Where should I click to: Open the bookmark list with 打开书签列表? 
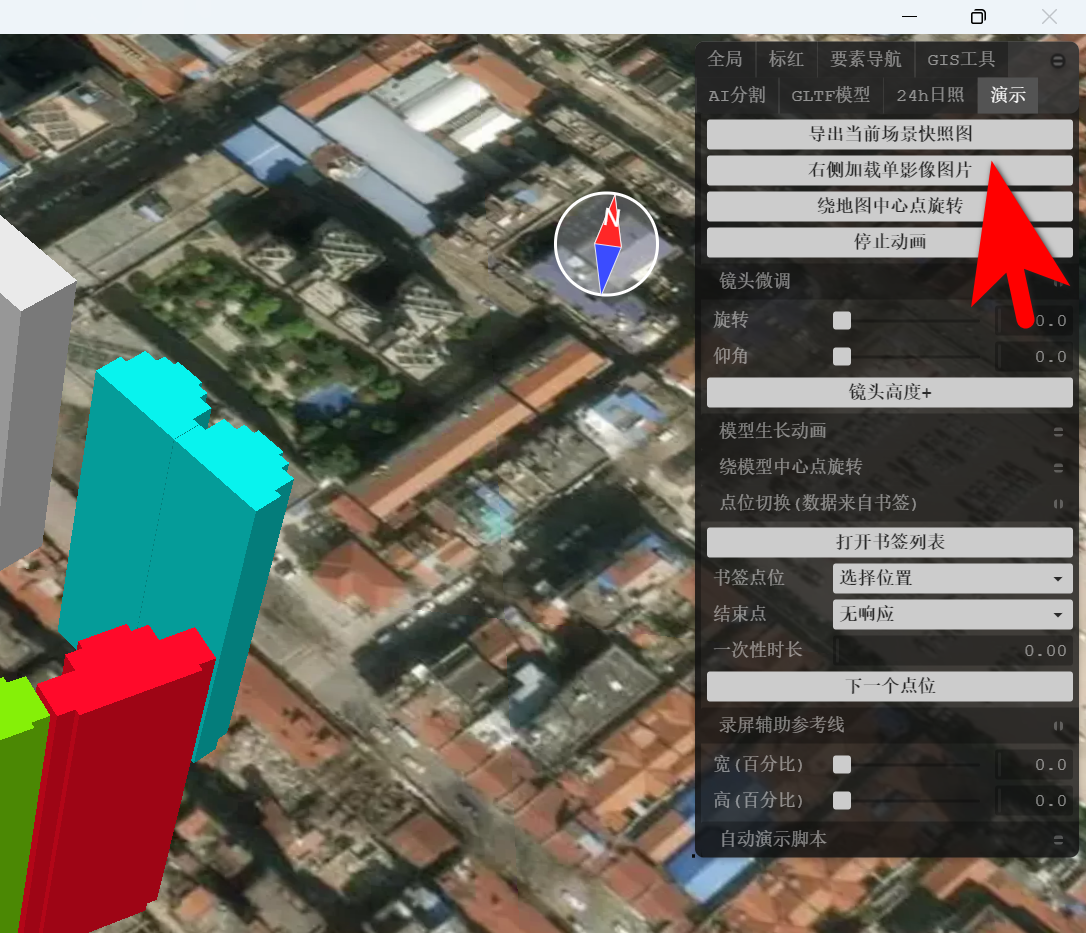click(889, 542)
